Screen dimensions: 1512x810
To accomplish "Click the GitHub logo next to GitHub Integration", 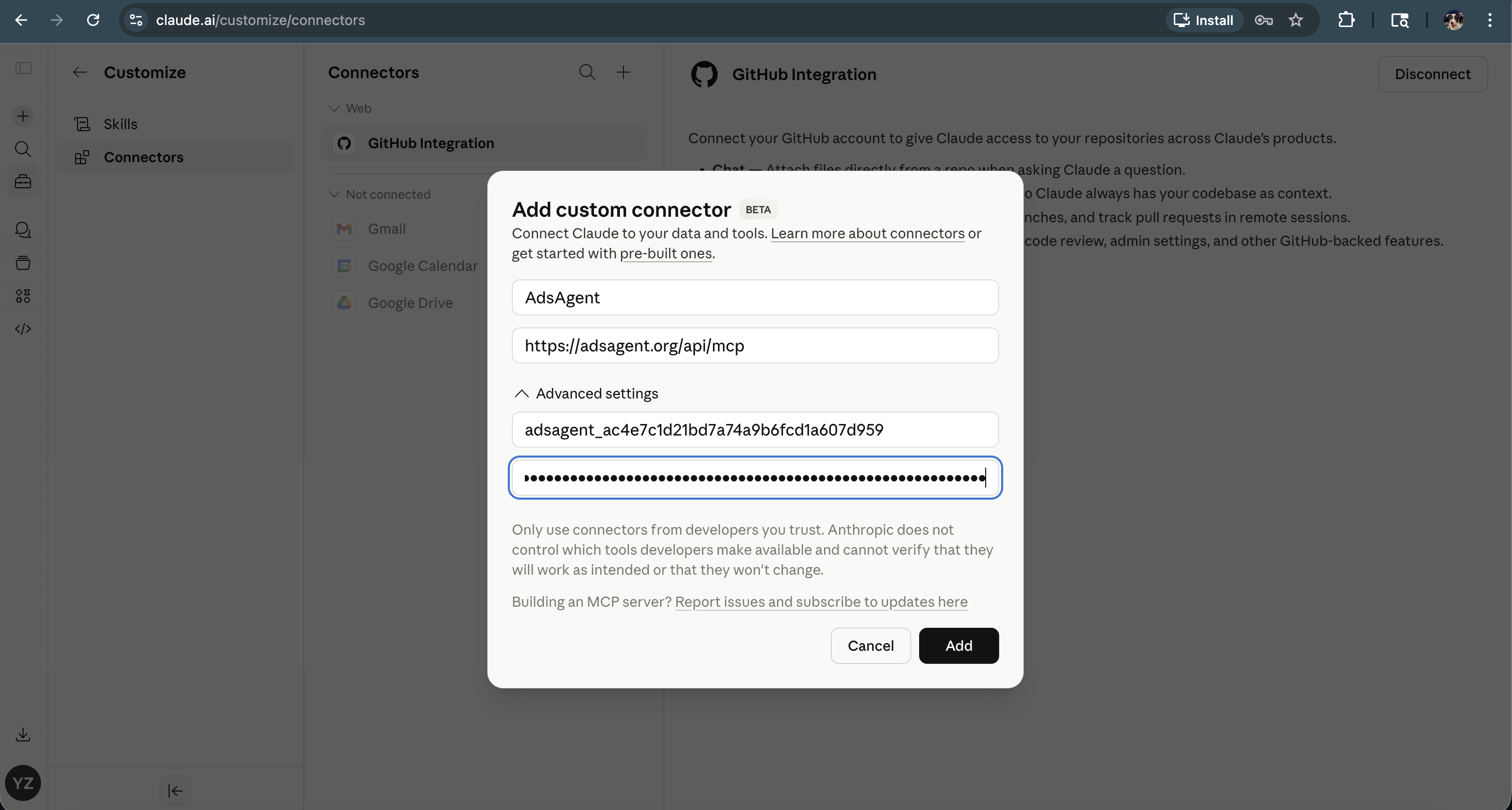I will pyautogui.click(x=704, y=75).
